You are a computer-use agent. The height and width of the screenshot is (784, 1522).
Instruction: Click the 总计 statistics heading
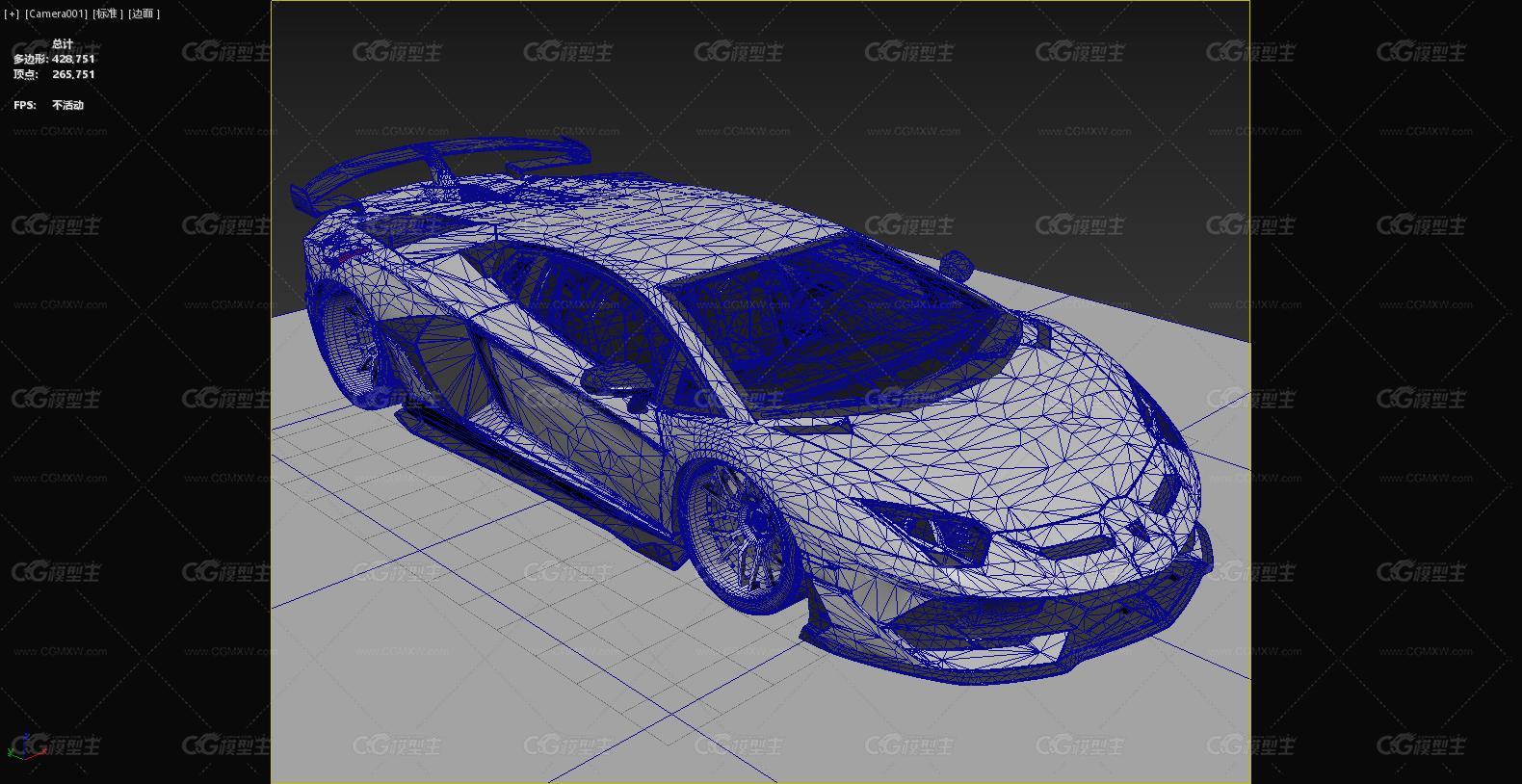pos(63,43)
